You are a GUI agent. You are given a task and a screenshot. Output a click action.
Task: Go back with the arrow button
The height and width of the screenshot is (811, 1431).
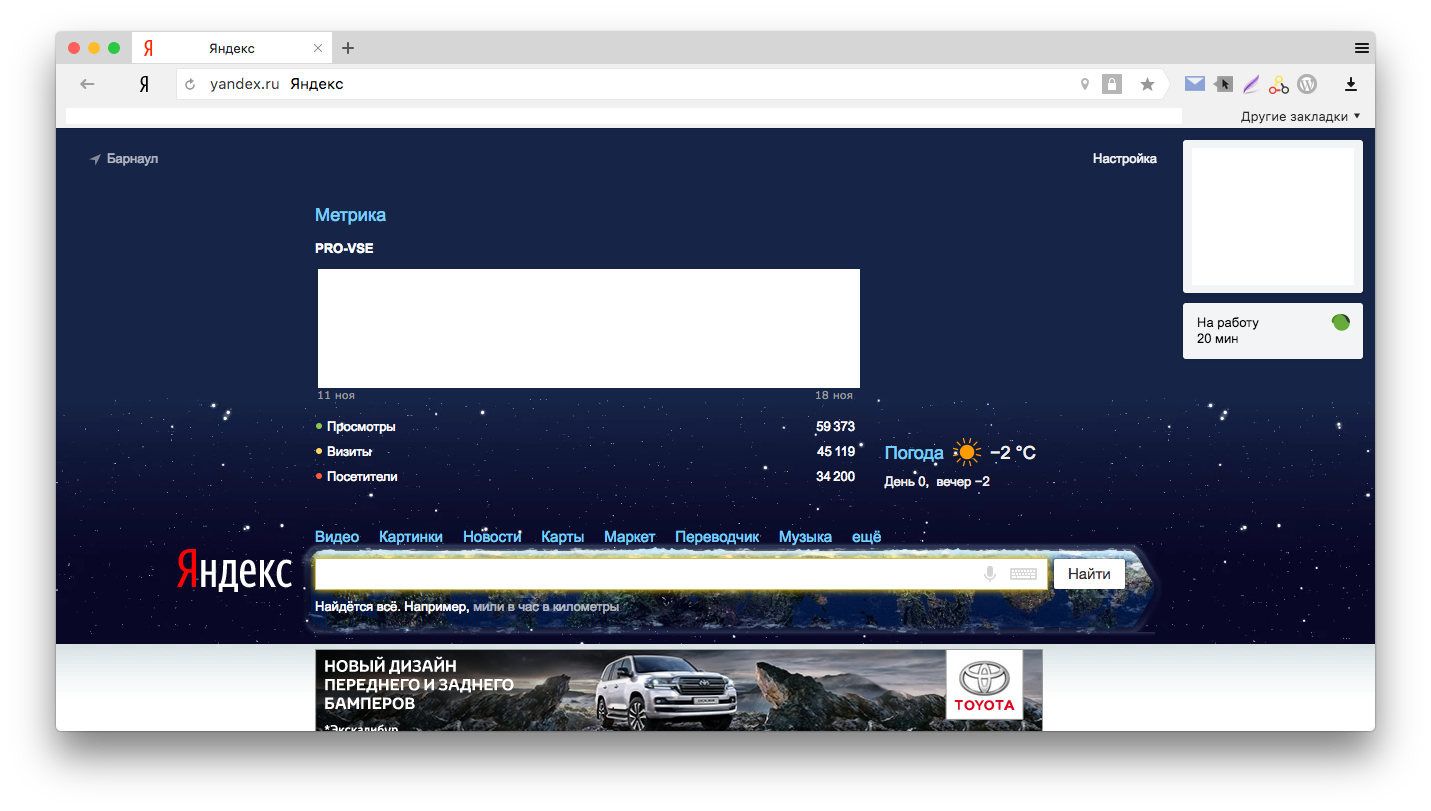87,84
